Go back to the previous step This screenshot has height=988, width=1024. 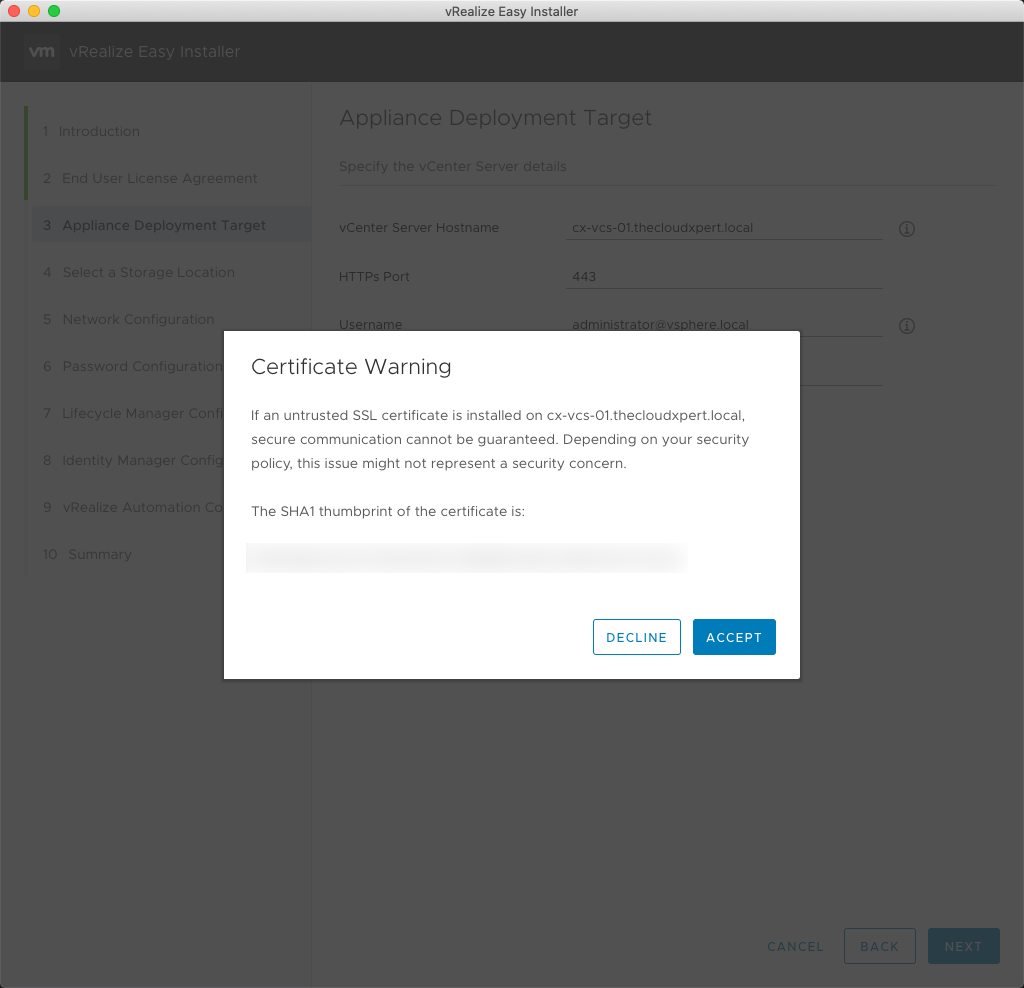click(x=880, y=946)
